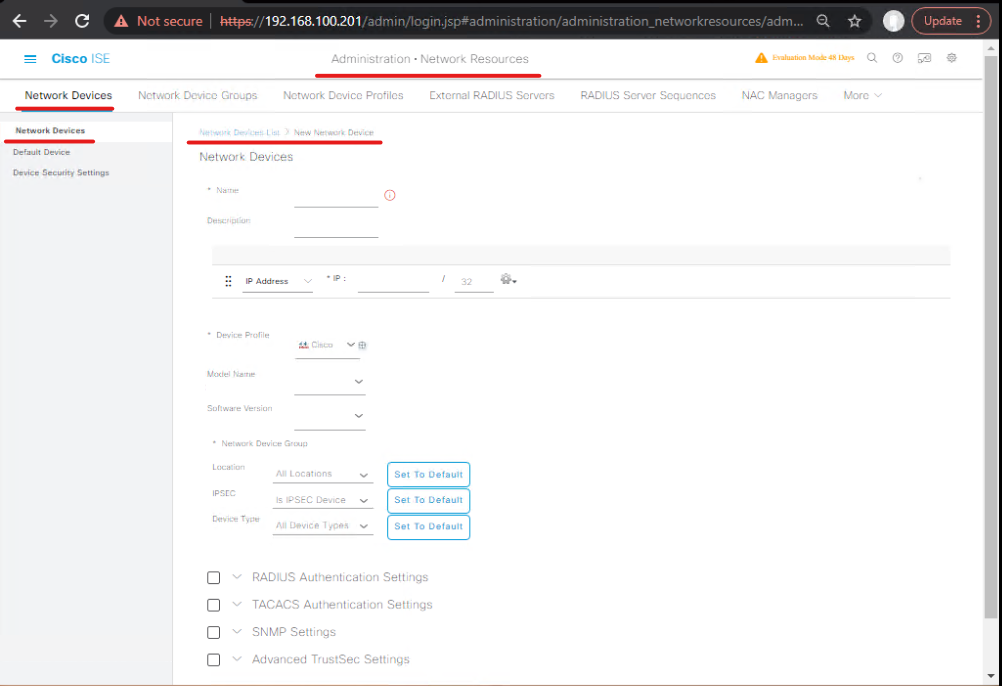This screenshot has height=686, width=1002.
Task: Click the subnet mask field showing 32
Action: (x=474, y=282)
